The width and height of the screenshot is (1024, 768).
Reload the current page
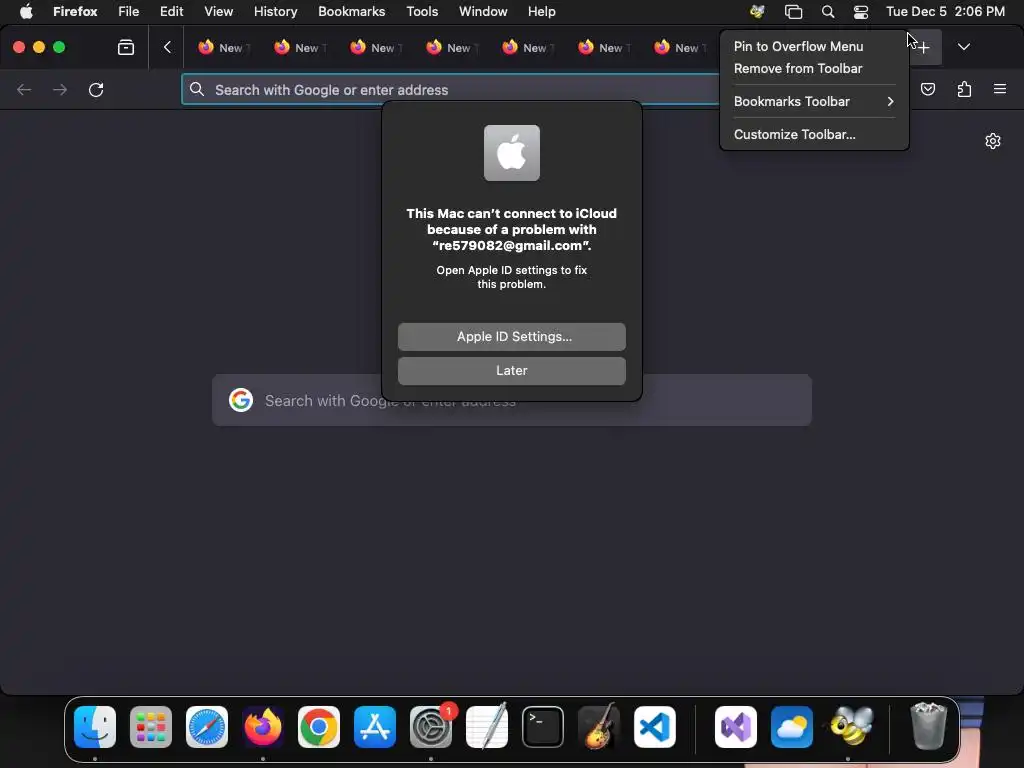tap(96, 89)
